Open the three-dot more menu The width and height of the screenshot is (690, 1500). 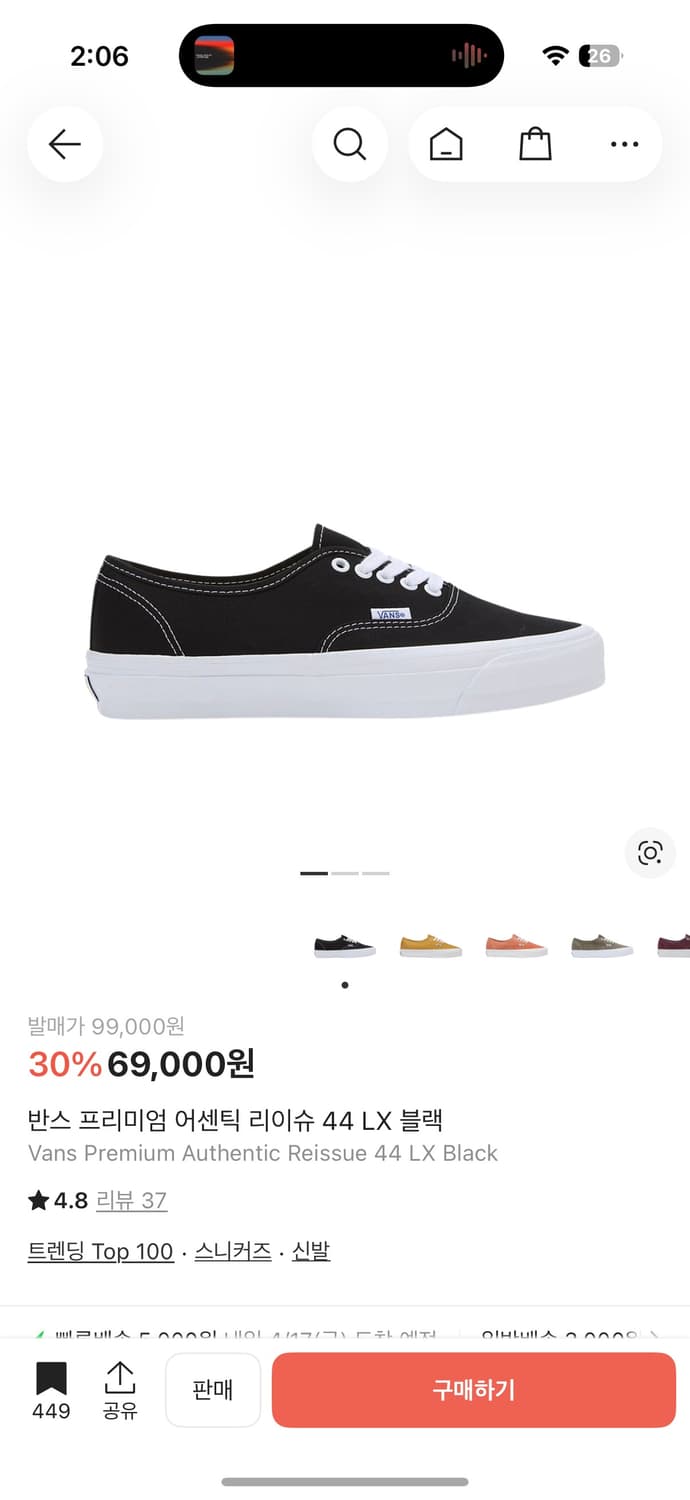coord(624,145)
